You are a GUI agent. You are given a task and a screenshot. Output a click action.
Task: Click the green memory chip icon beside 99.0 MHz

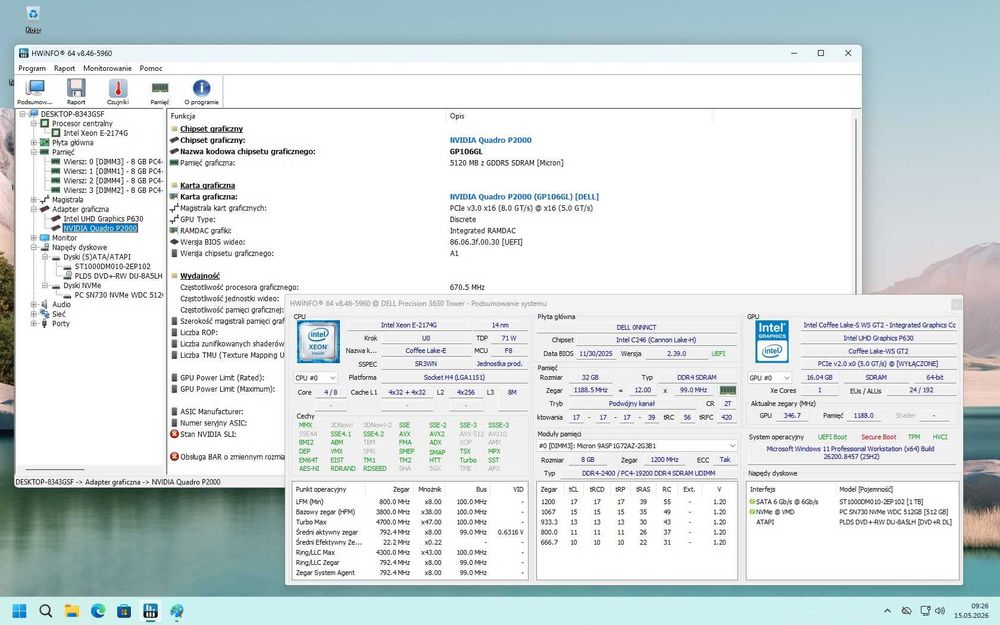point(727,390)
